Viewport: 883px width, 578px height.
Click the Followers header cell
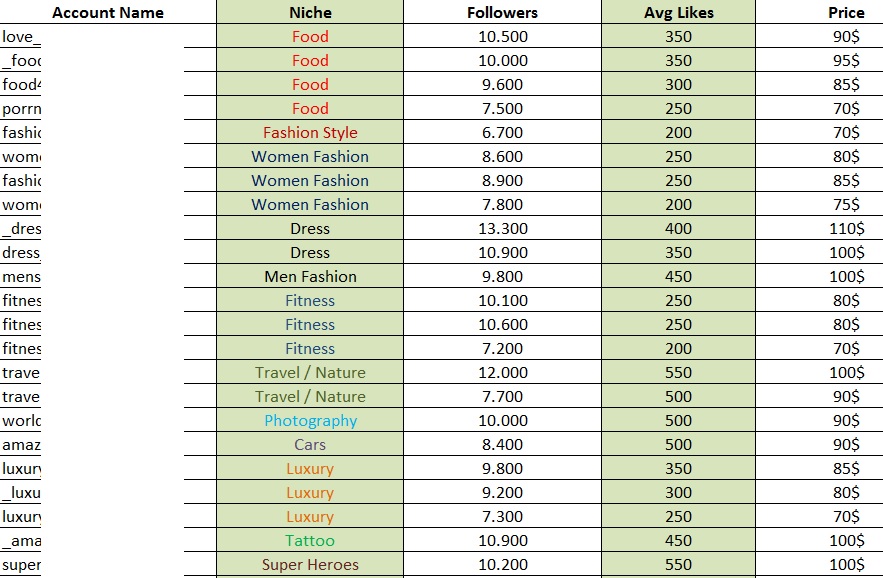pyautogui.click(x=502, y=12)
